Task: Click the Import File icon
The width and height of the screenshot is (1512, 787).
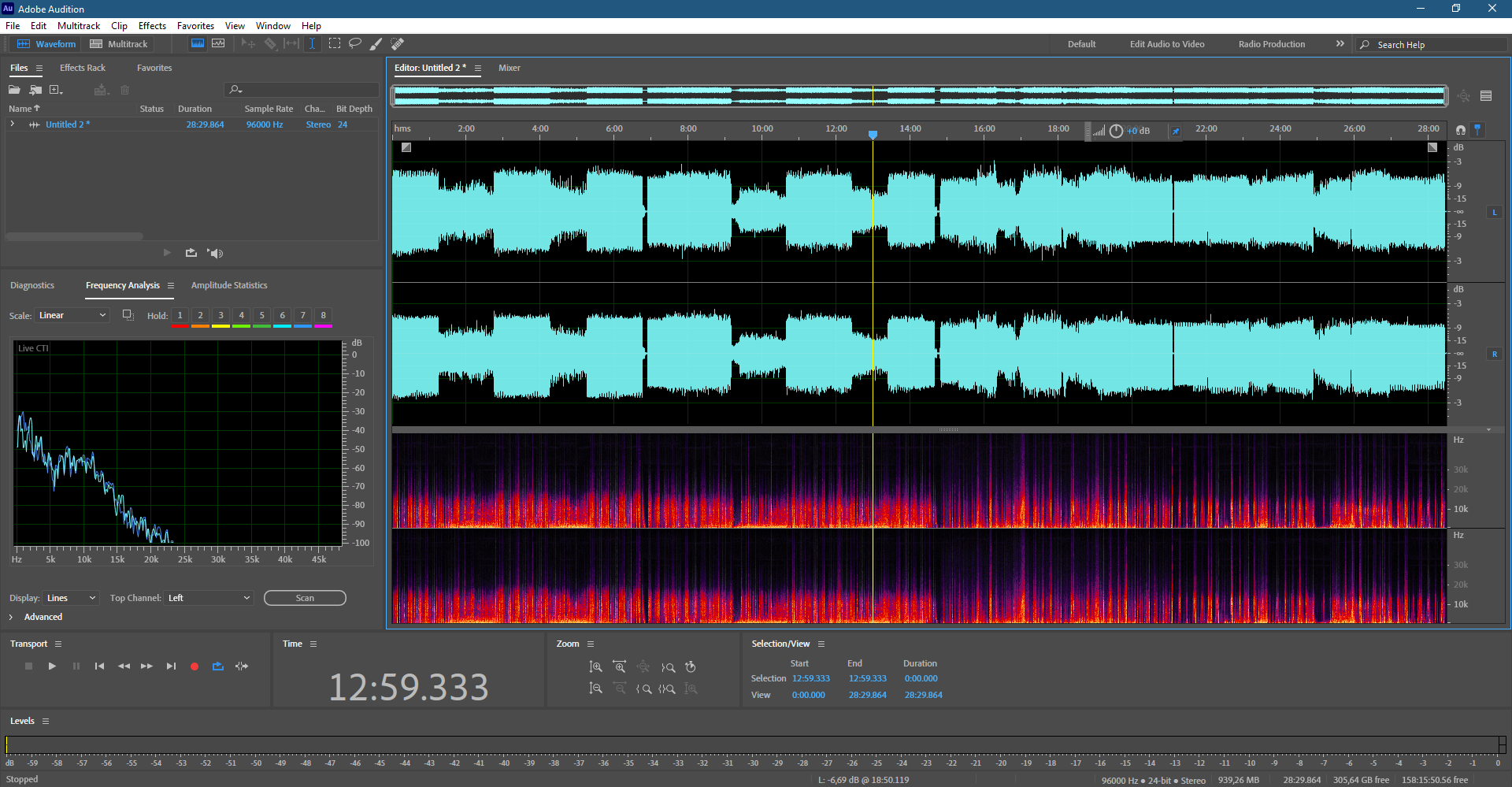Action: coord(35,90)
